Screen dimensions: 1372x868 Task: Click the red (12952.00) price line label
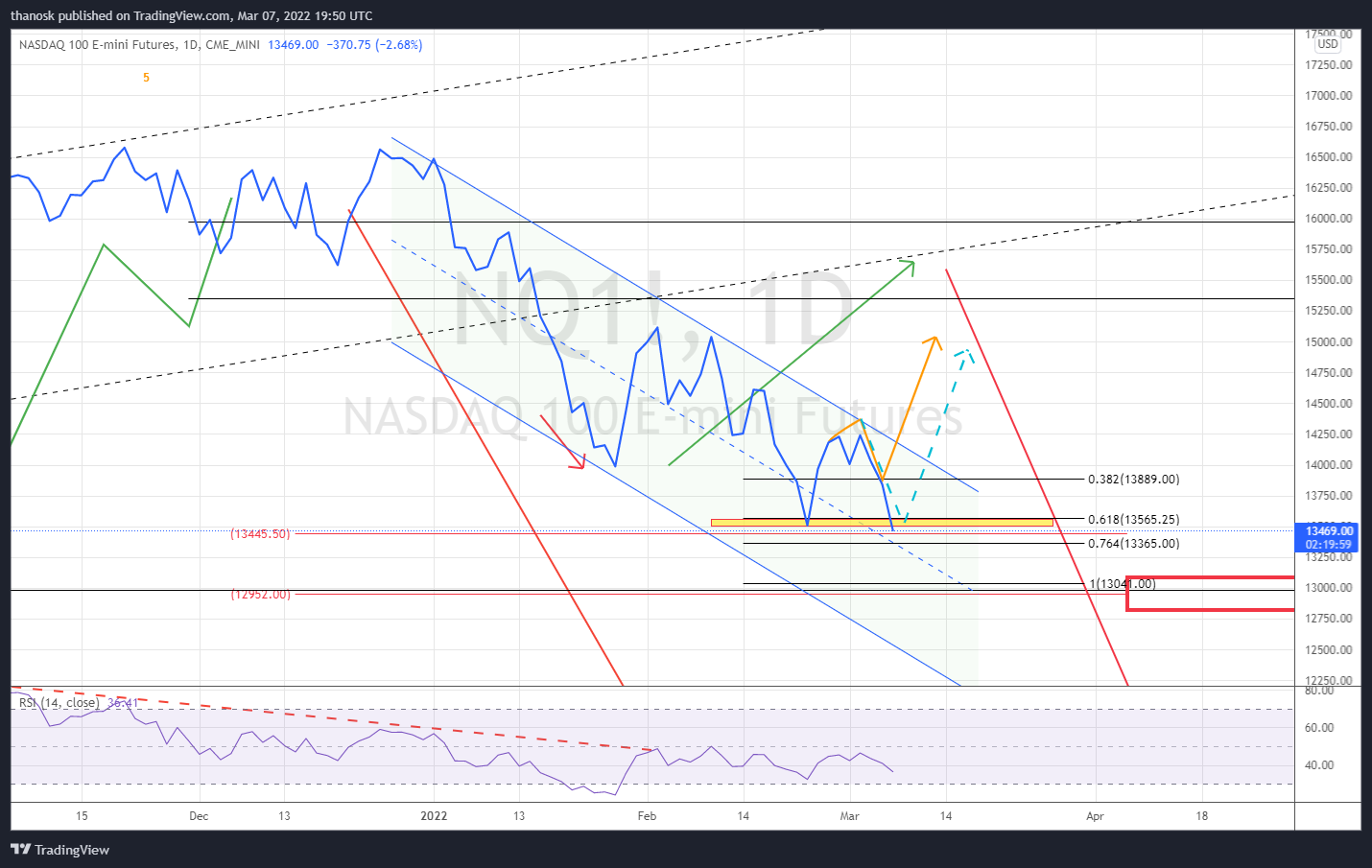coord(260,595)
